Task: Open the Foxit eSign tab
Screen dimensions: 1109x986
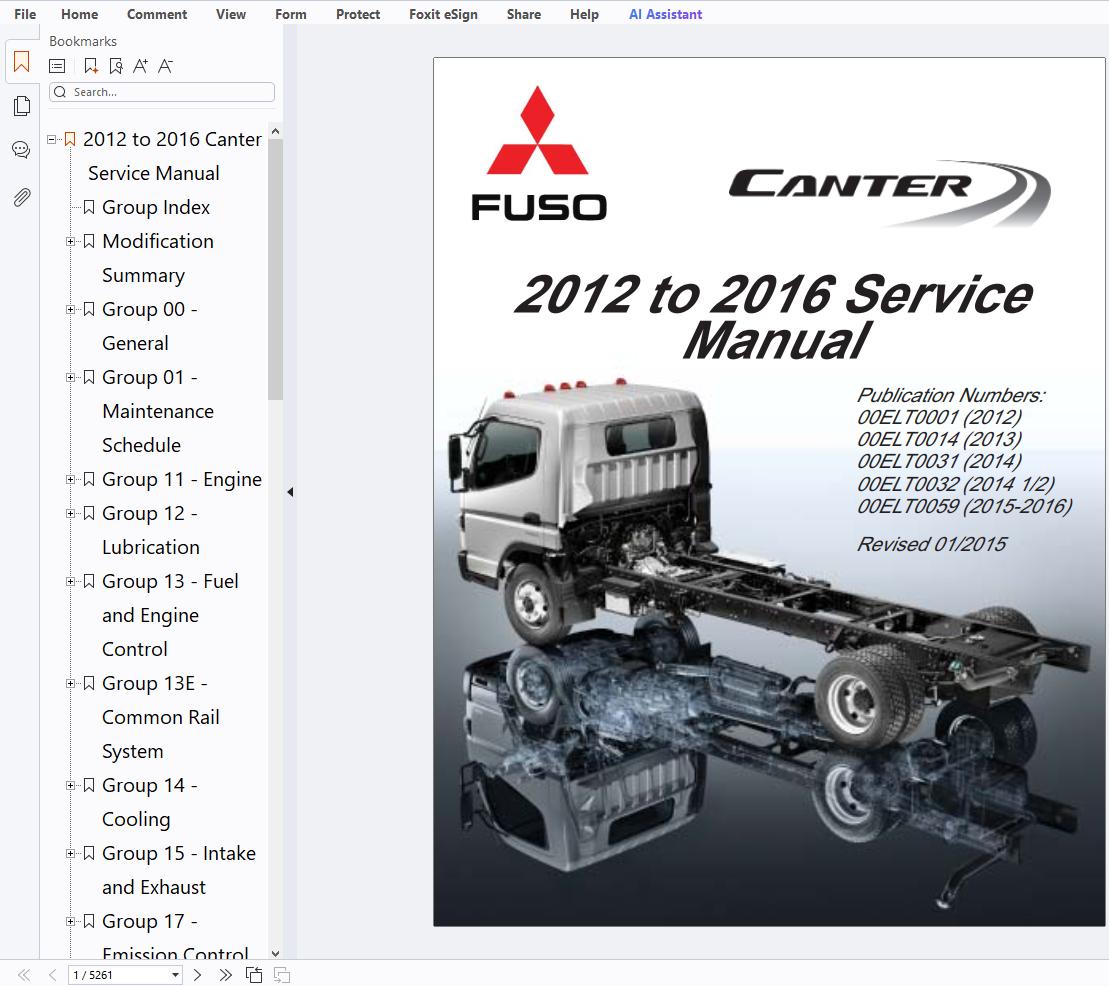Action: (443, 14)
